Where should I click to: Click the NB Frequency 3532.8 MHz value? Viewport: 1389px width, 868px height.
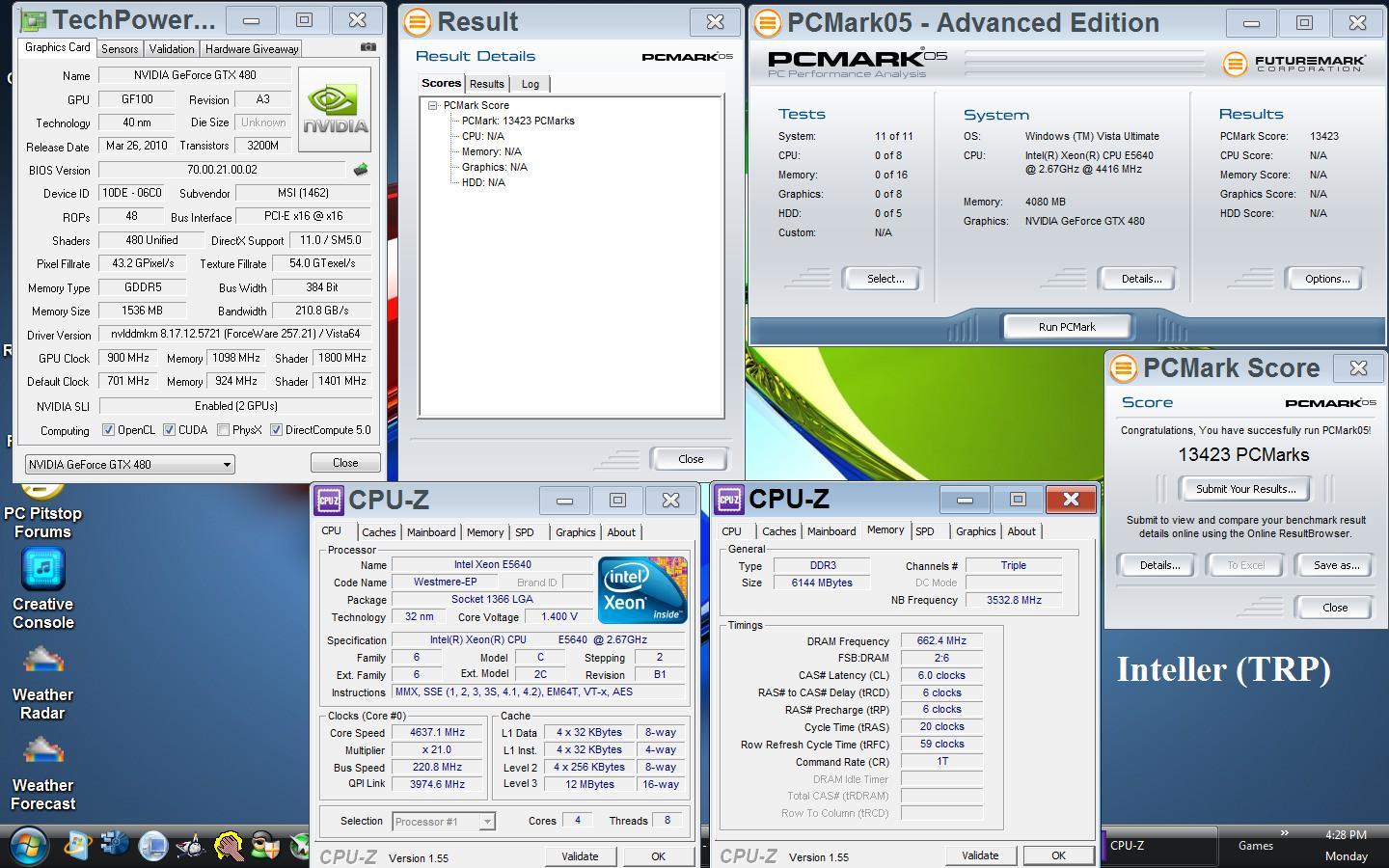point(1012,600)
